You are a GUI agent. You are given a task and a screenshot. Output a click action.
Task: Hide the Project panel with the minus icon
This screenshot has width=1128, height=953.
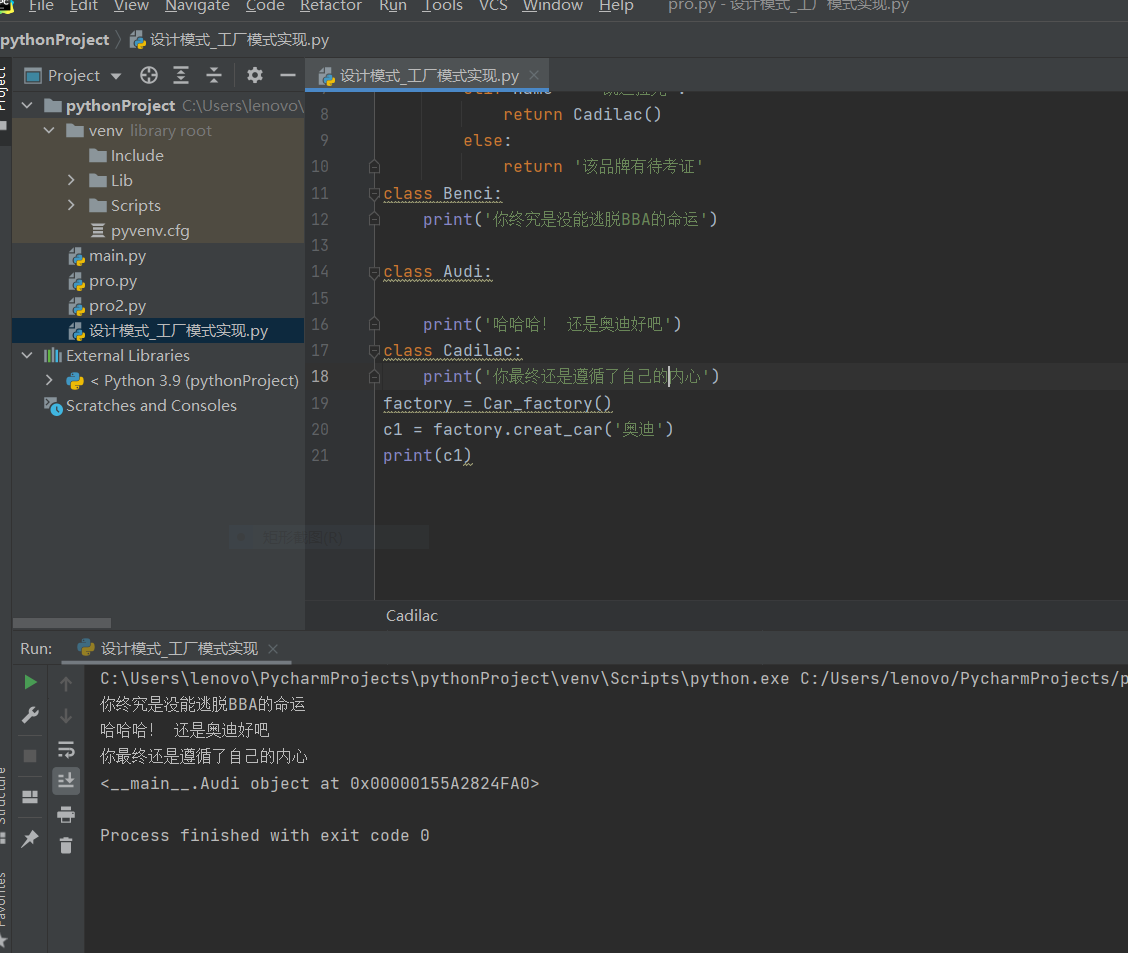click(288, 75)
